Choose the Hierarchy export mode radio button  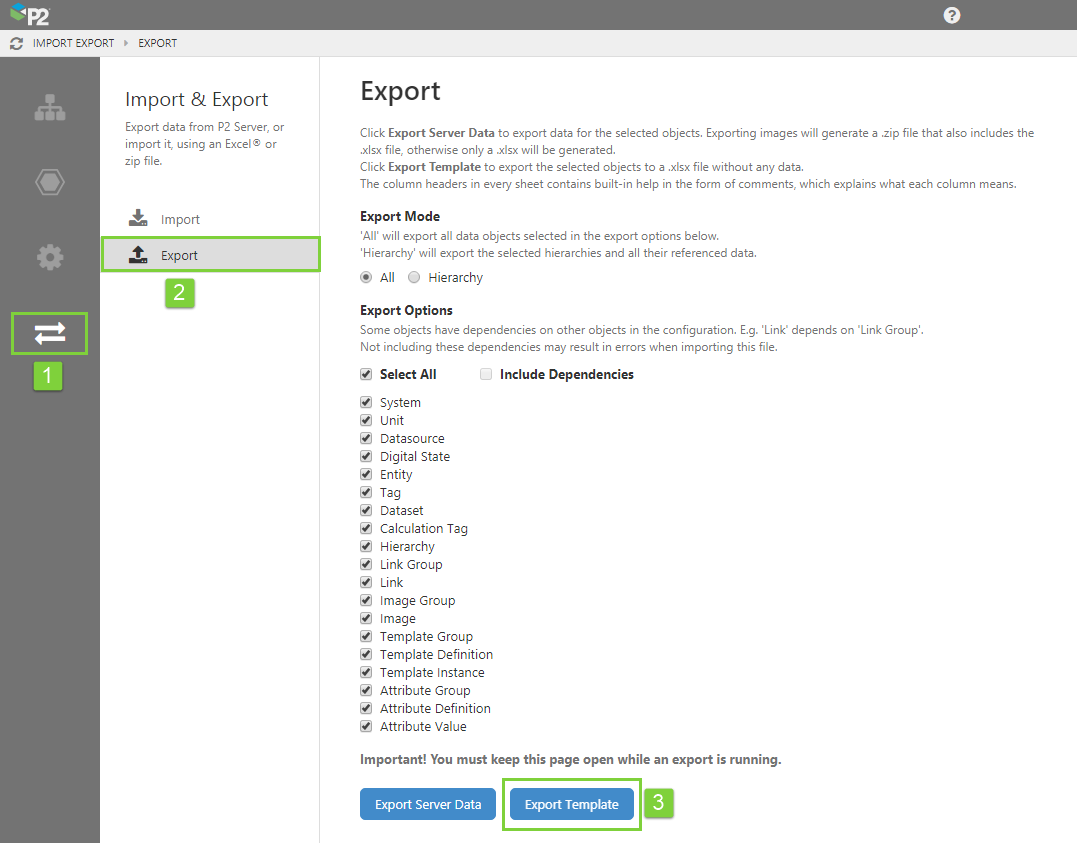(414, 277)
